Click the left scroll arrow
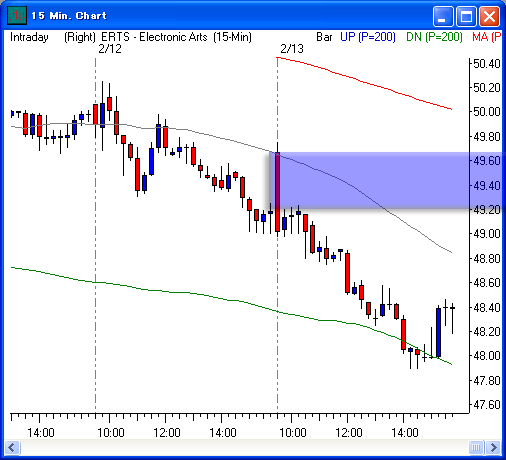The image size is (506, 460). [12, 447]
